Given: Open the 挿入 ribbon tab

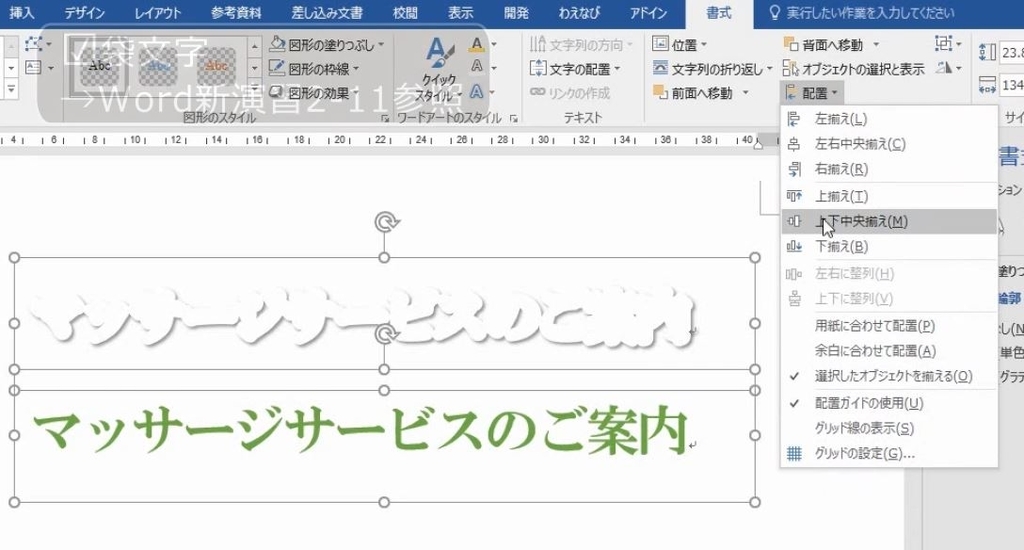Looking at the screenshot, I should (x=22, y=13).
